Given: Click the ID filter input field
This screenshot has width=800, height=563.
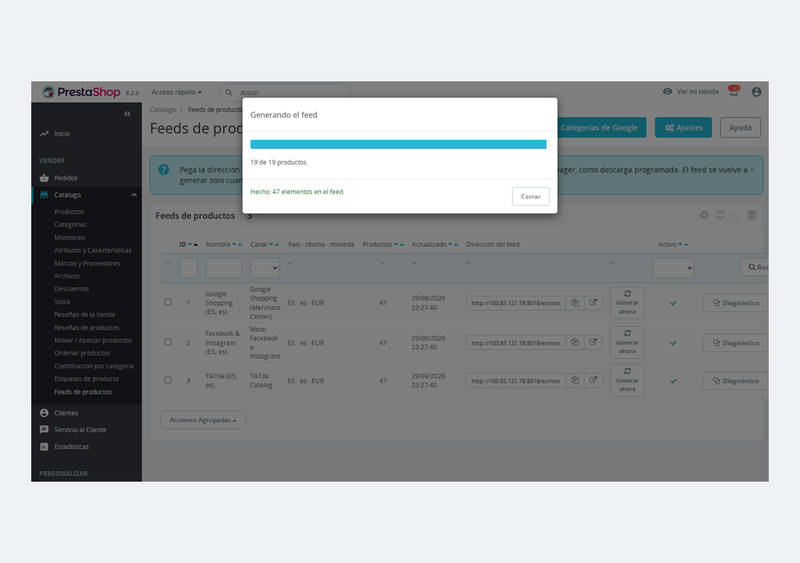Looking at the screenshot, I should [188, 268].
